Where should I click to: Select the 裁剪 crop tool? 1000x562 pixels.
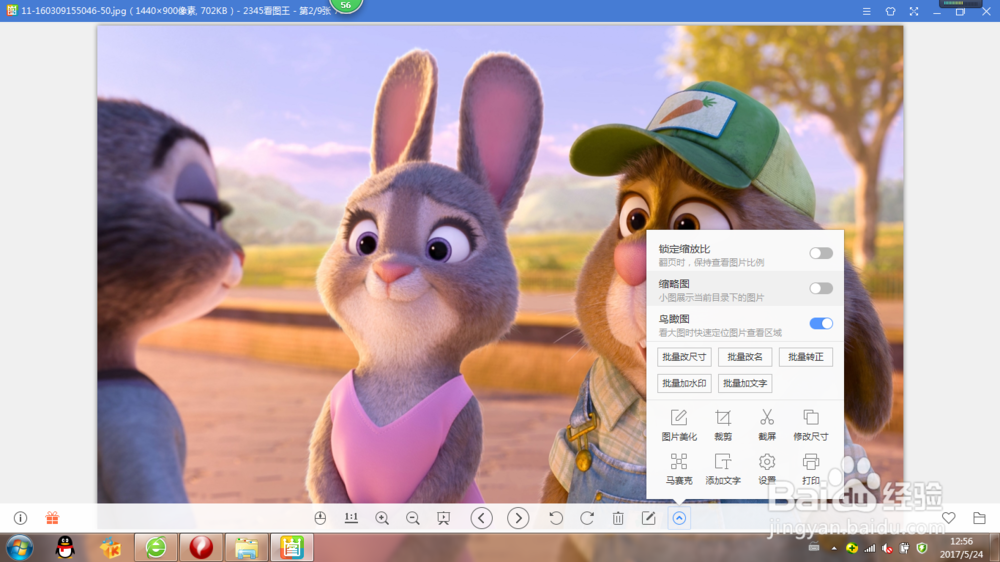pos(723,425)
